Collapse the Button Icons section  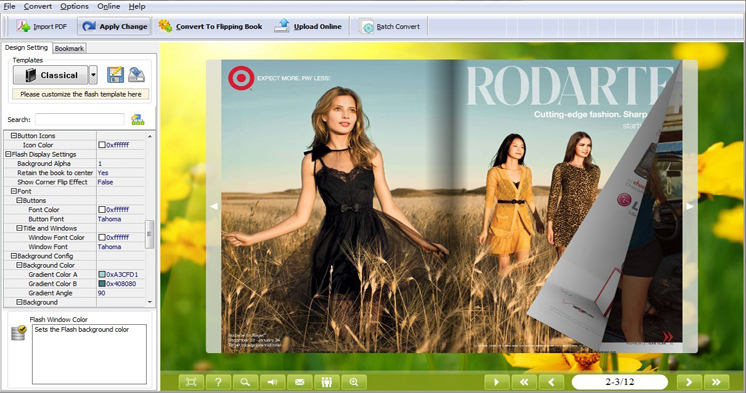point(14,136)
